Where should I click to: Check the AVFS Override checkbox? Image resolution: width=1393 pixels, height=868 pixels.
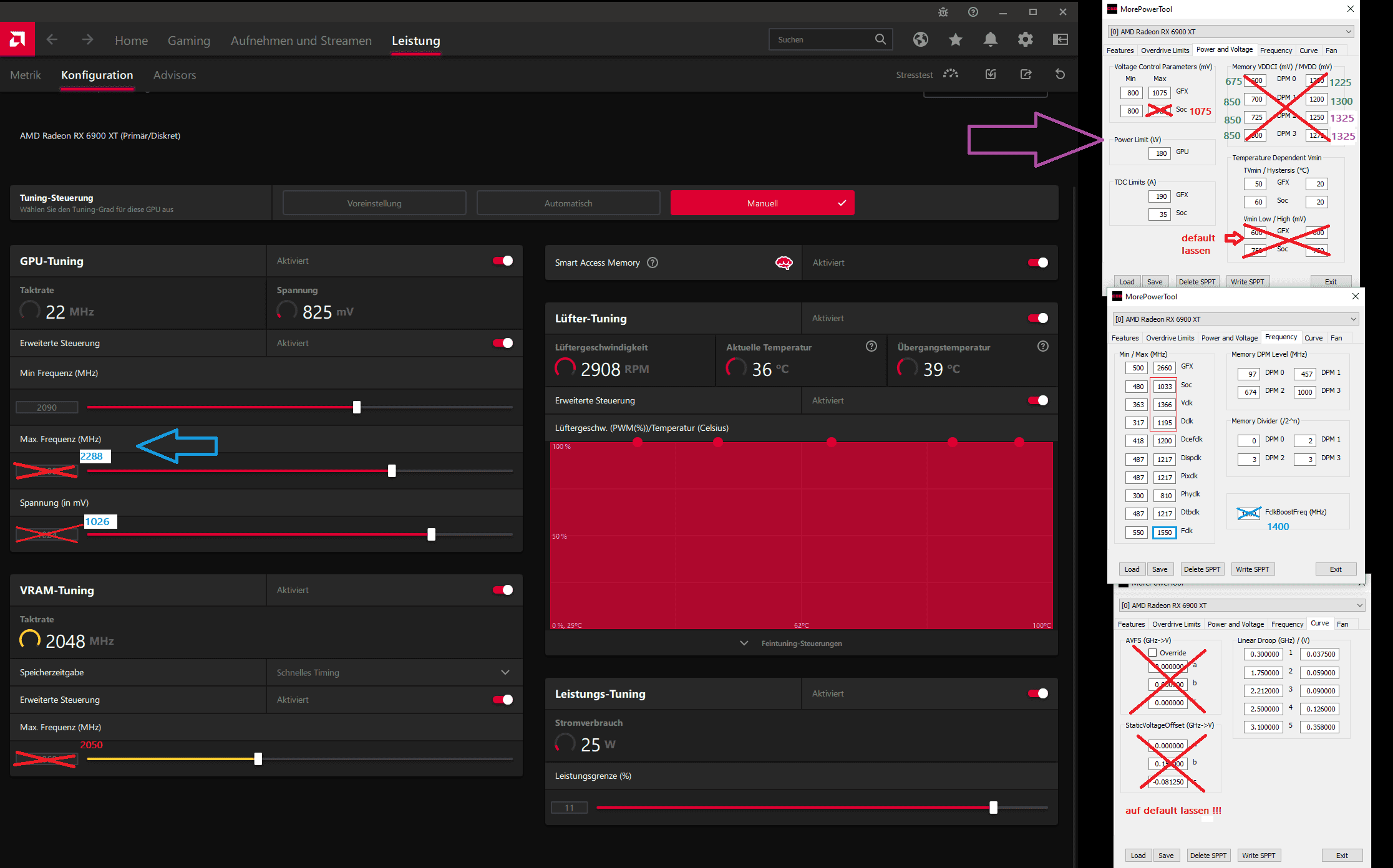coord(1152,653)
